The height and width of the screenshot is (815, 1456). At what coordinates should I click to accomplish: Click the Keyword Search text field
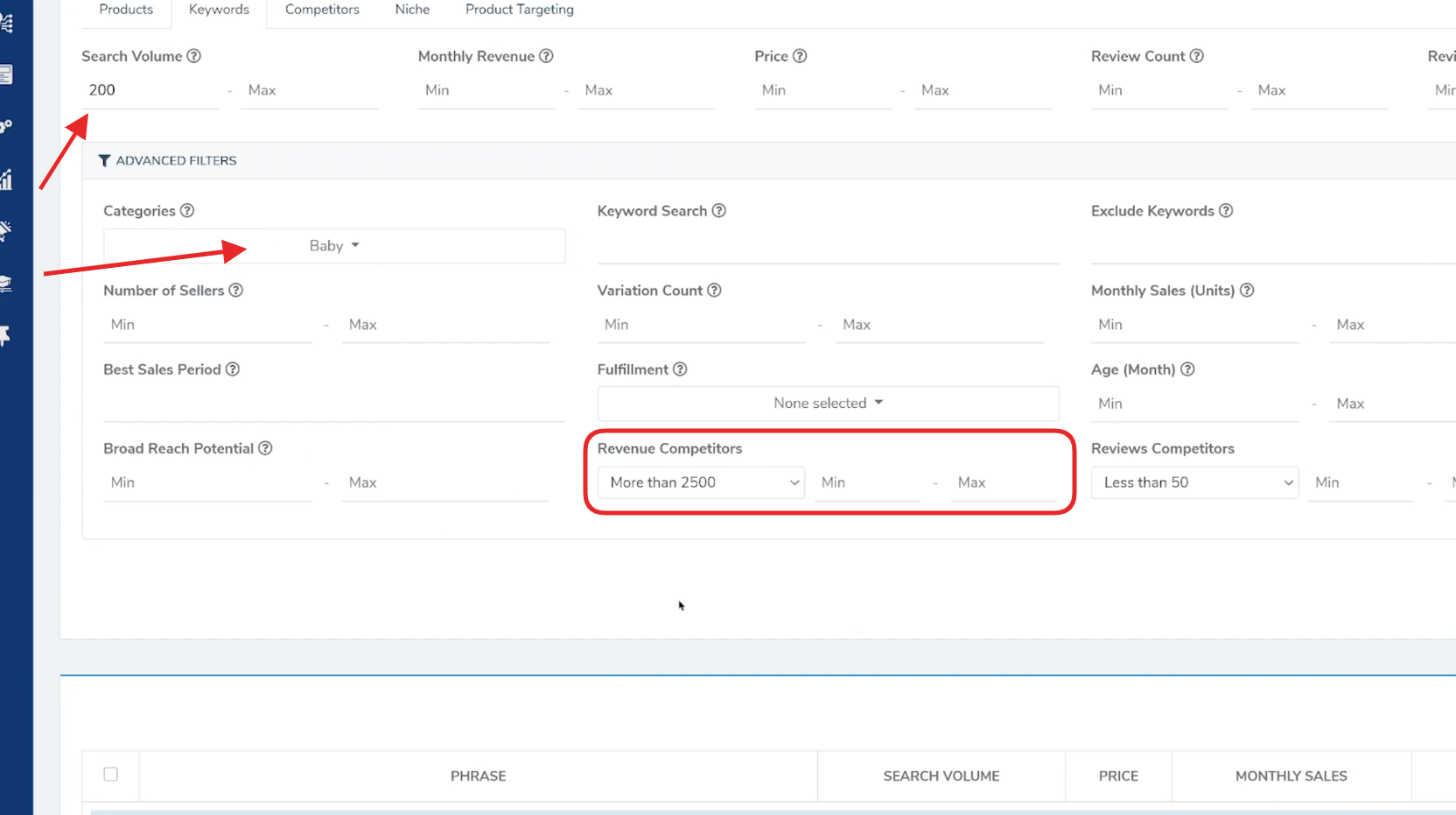click(827, 246)
